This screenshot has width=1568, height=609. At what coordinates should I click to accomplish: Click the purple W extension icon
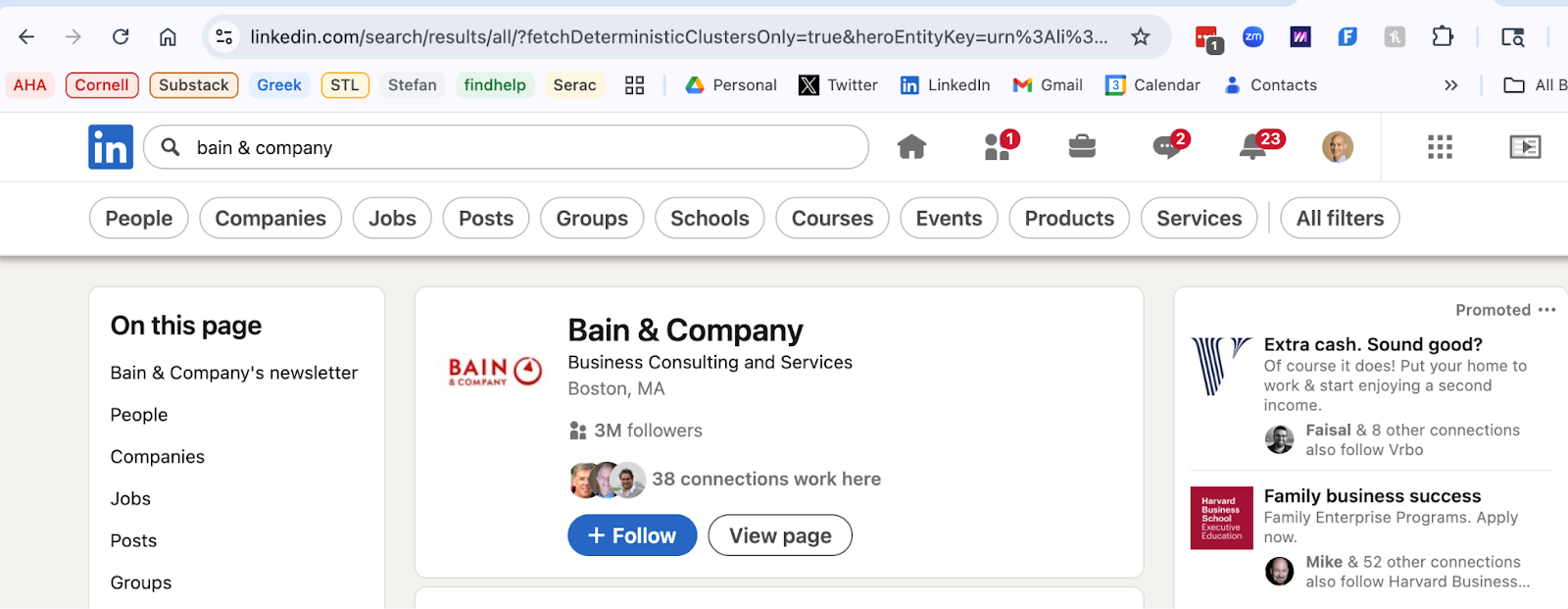[x=1300, y=37]
